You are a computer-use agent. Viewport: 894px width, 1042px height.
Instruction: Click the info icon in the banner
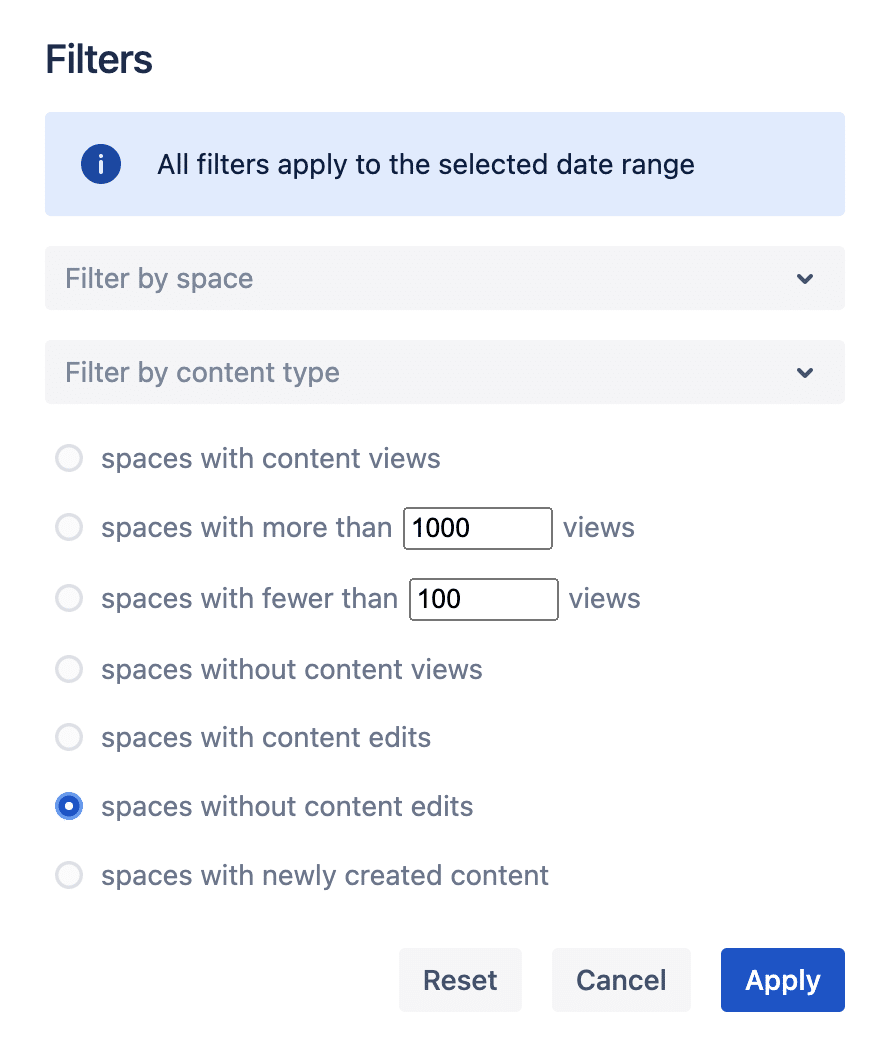[100, 164]
